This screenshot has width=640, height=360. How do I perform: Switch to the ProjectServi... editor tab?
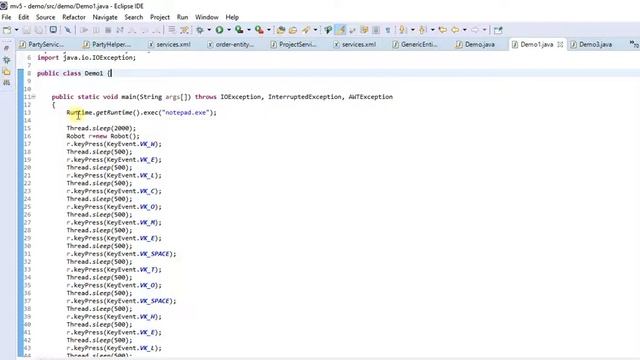pyautogui.click(x=293, y=44)
